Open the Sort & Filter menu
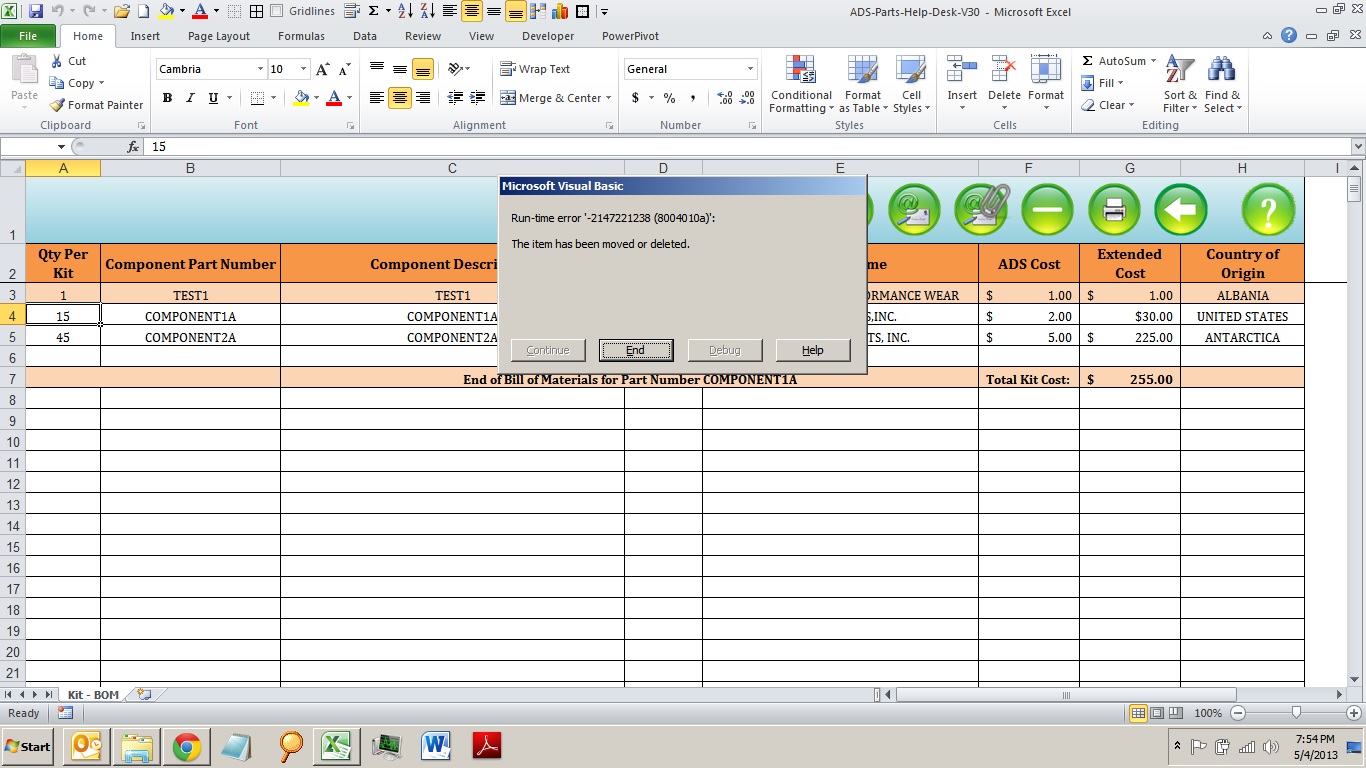This screenshot has height=768, width=1366. [1180, 84]
